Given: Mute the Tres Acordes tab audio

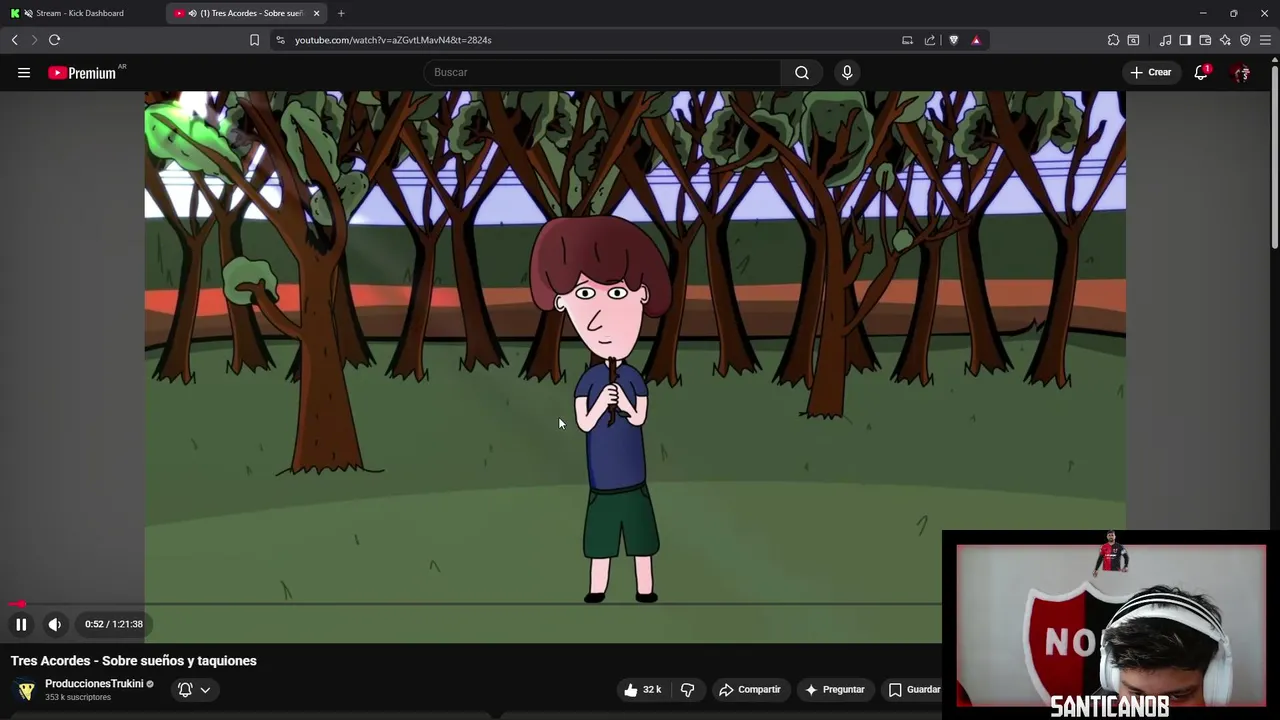Looking at the screenshot, I should 192,13.
